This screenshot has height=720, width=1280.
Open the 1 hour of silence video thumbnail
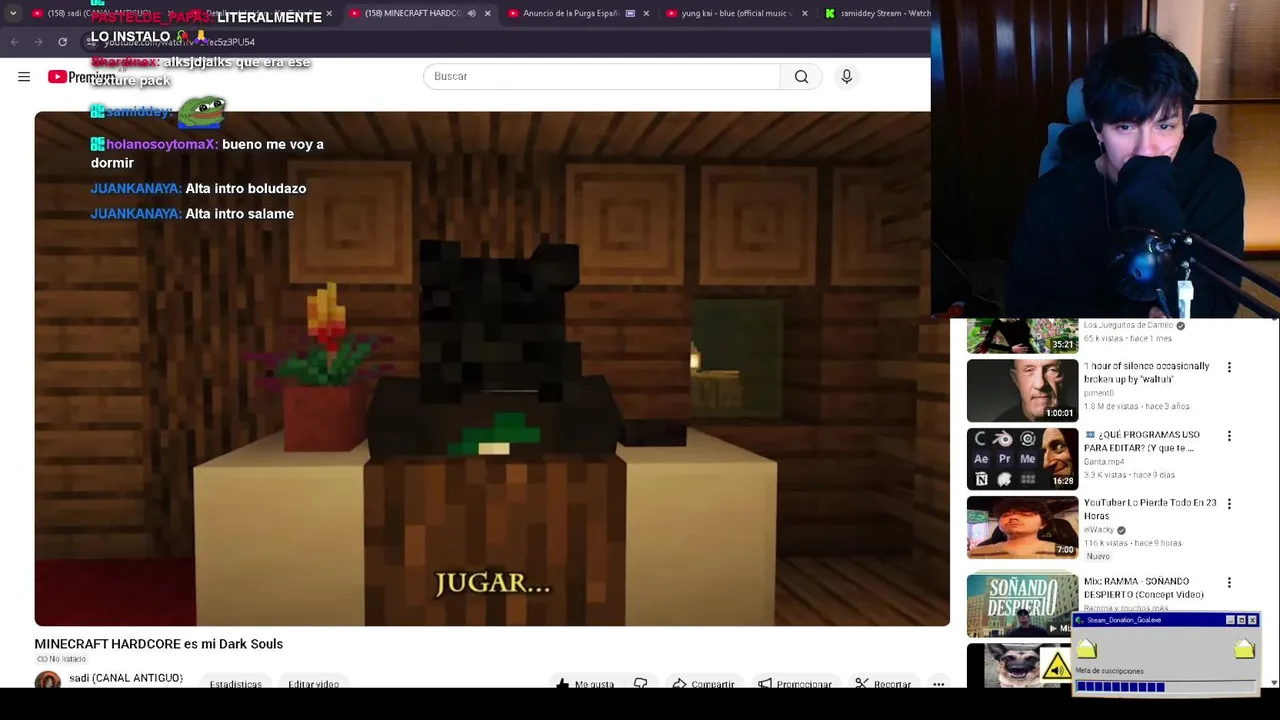point(1022,390)
